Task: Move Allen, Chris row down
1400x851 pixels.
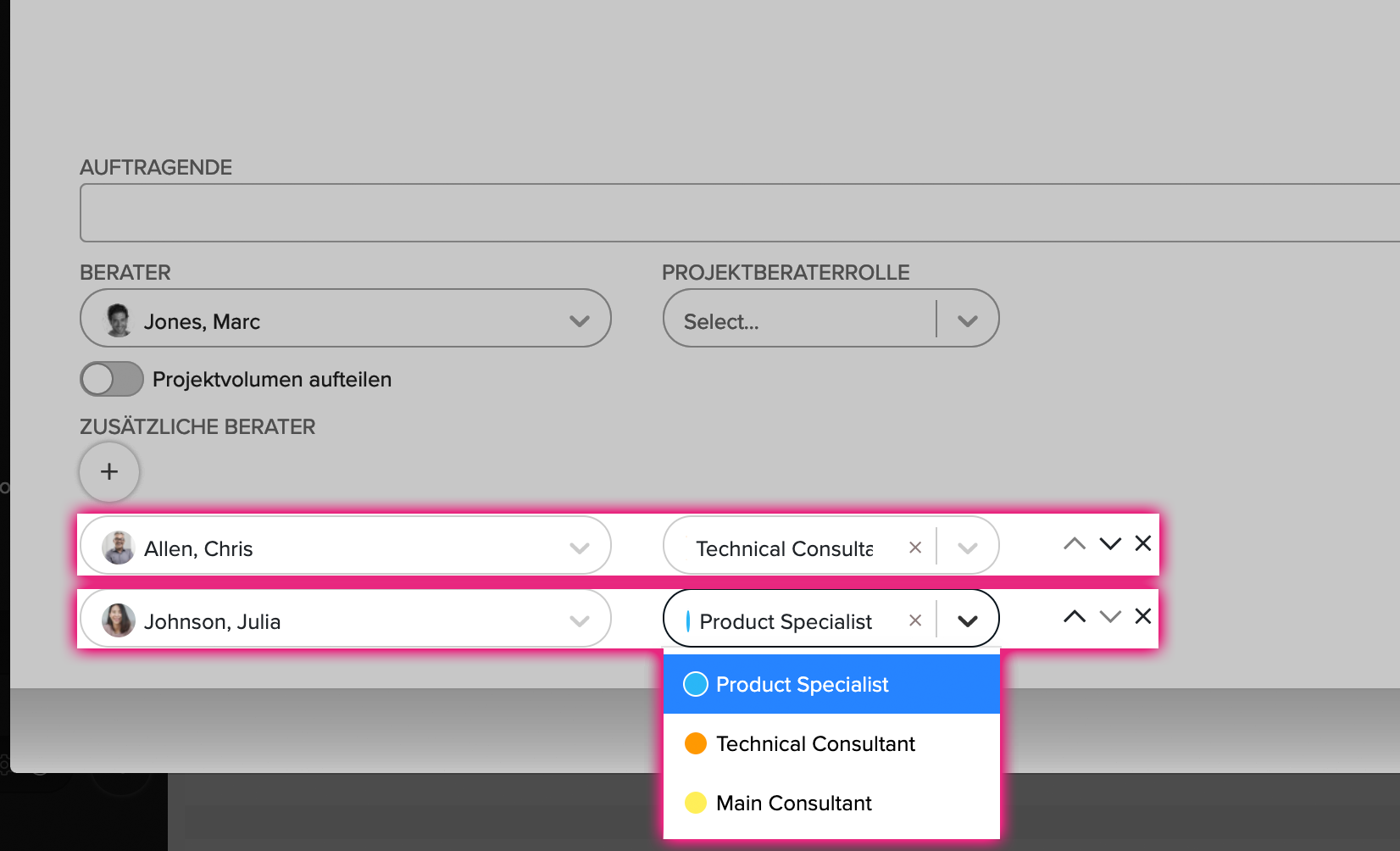Action: click(1110, 543)
